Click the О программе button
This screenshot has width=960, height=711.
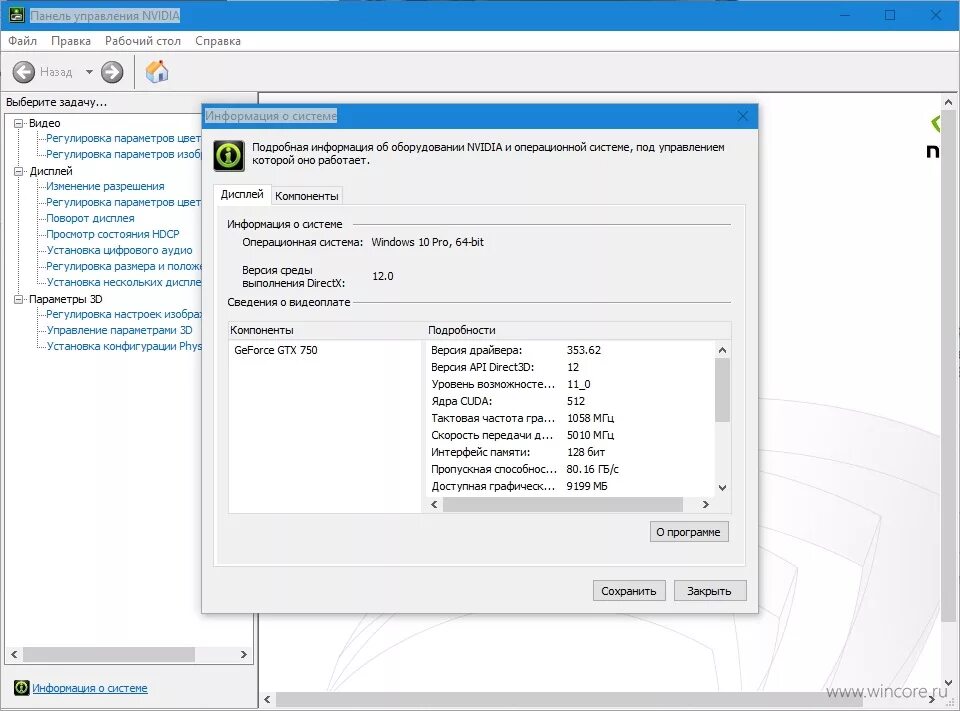689,532
